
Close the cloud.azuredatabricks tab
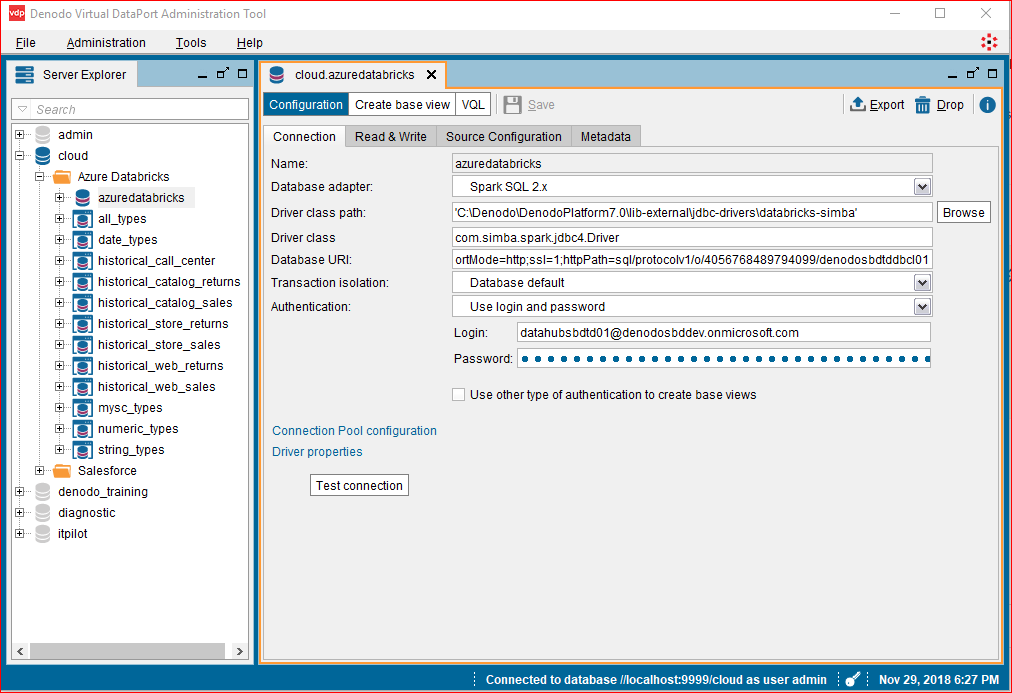coord(432,75)
